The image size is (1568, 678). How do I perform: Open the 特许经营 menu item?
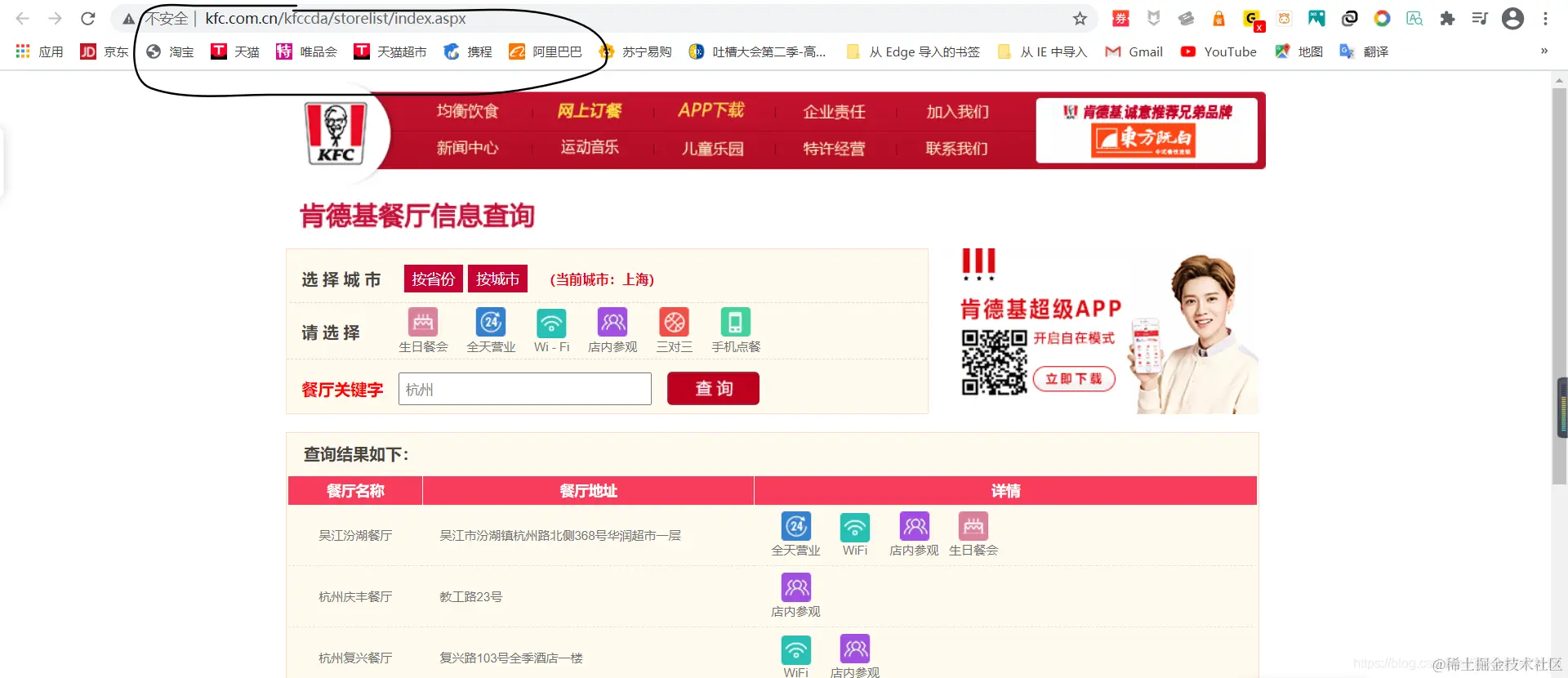click(834, 148)
